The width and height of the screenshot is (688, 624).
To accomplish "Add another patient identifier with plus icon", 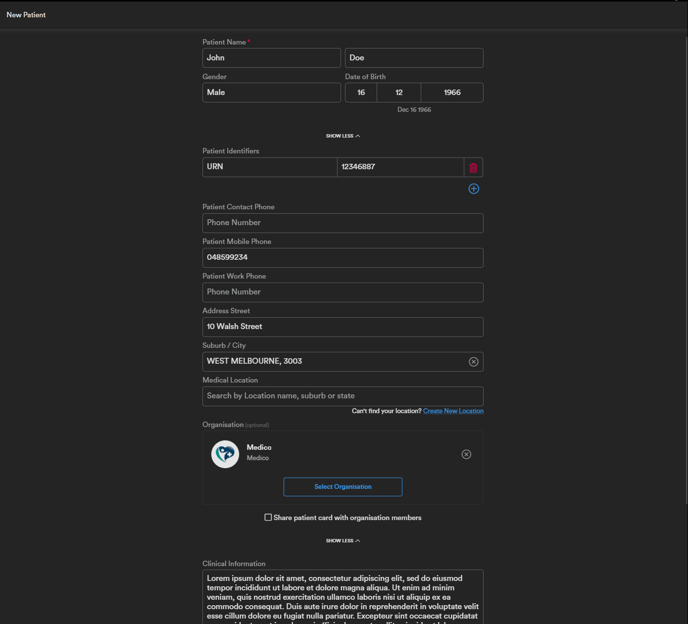I will 473,189.
